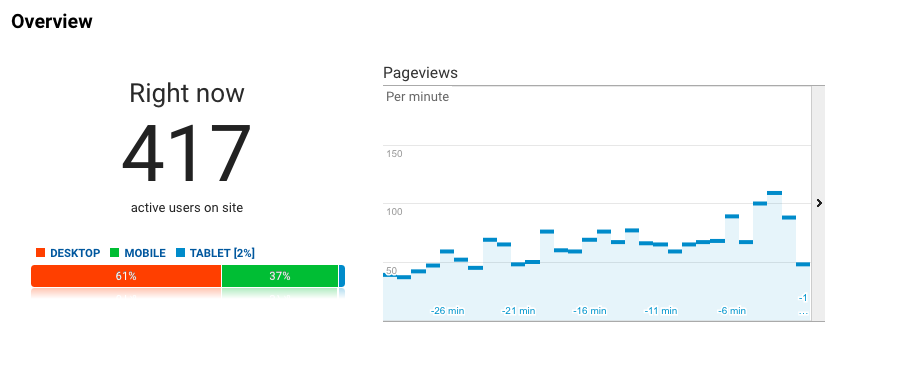Select the TABLET [2%] legend label
Screen dimensions: 899x381
(x=222, y=253)
